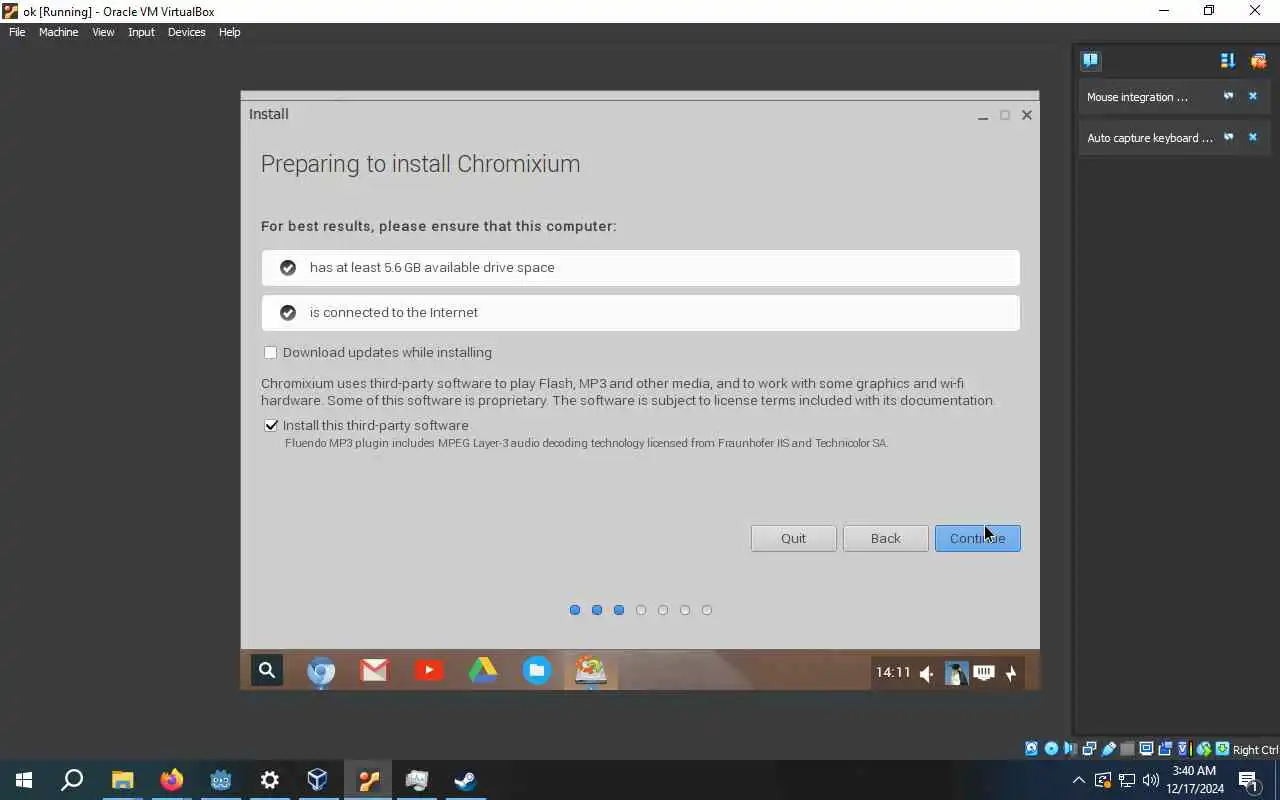Select the installer icon in the guest shelf

click(x=591, y=671)
